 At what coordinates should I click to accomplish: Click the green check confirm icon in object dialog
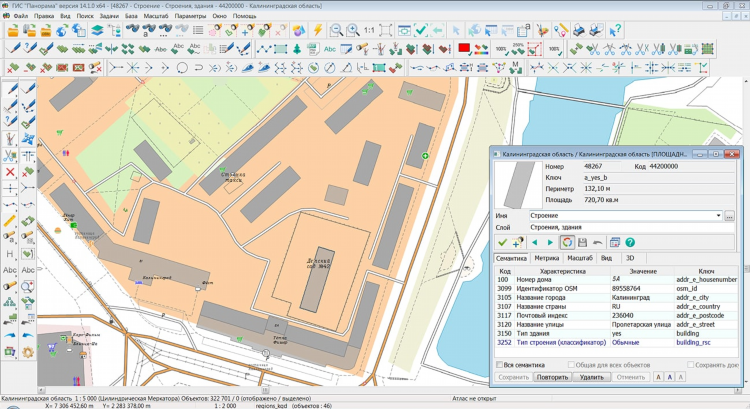502,243
